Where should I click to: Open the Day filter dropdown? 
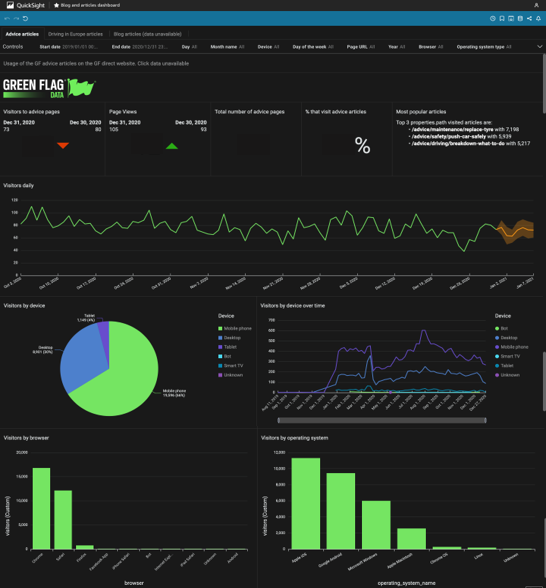(189, 47)
